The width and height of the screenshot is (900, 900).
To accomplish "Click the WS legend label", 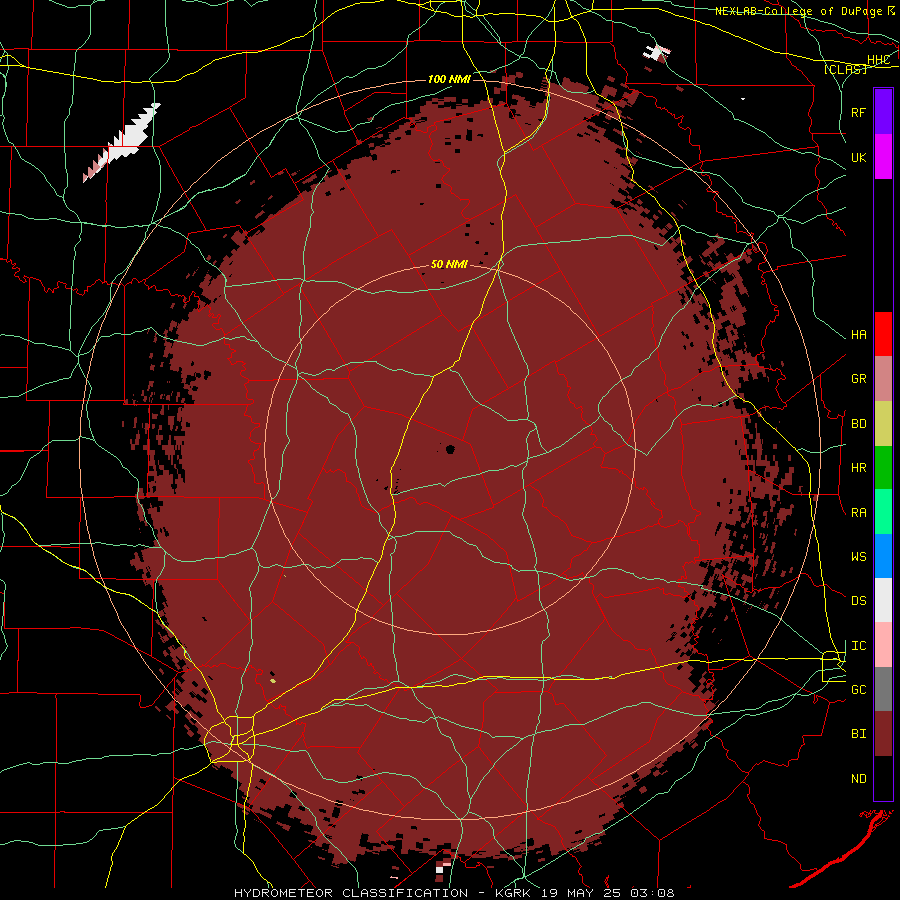I will coord(858,556).
